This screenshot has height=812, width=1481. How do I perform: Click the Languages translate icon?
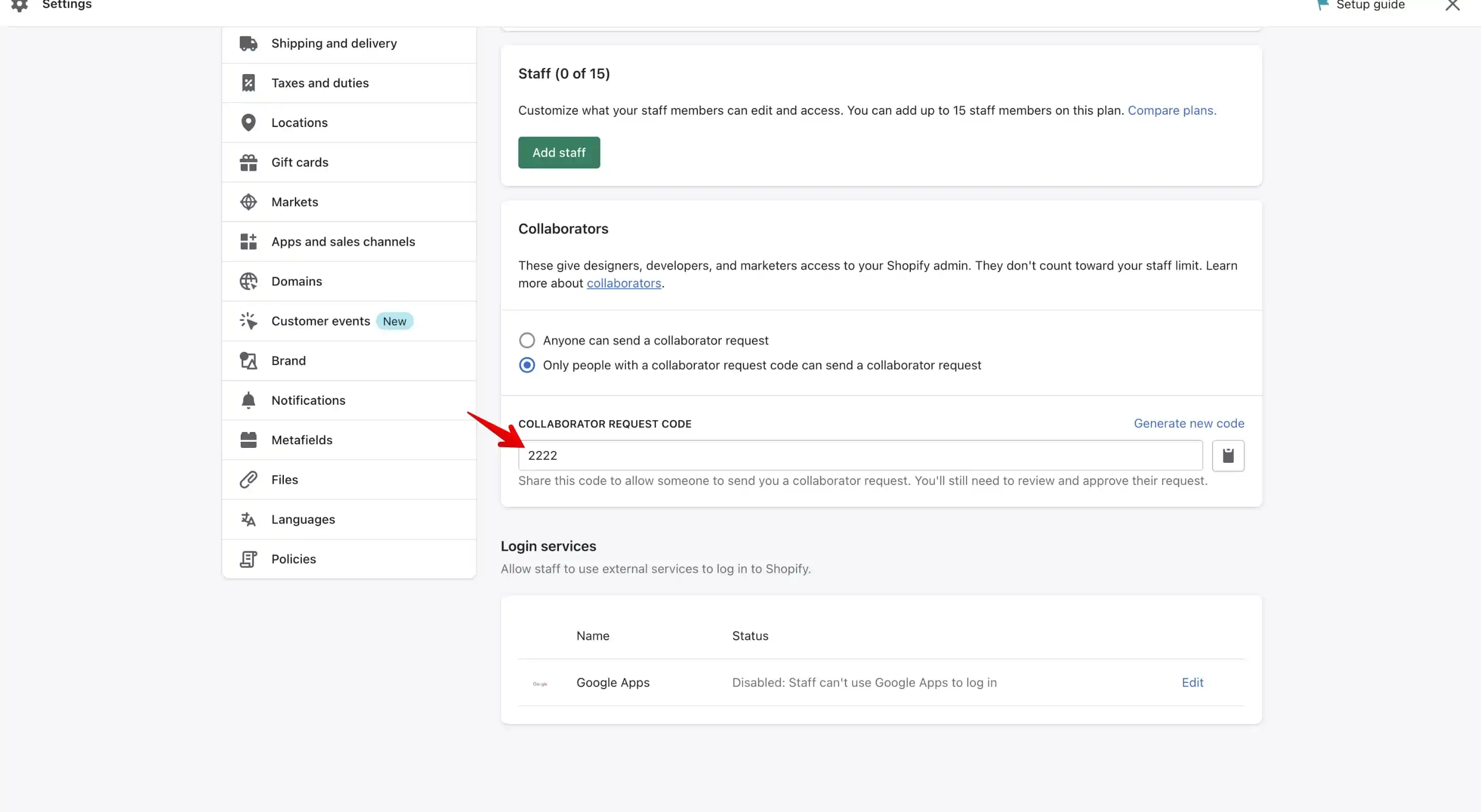tap(248, 519)
